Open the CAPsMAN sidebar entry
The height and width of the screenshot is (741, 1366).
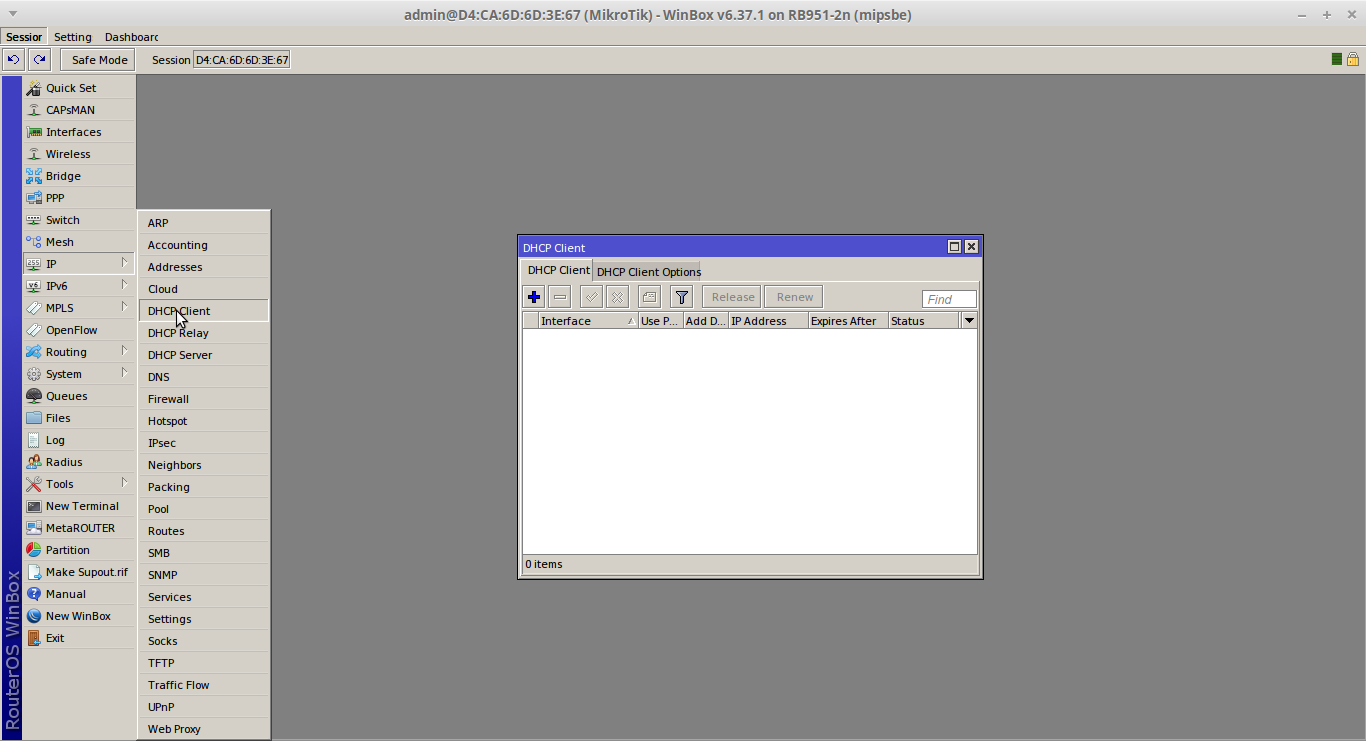[x=79, y=110]
